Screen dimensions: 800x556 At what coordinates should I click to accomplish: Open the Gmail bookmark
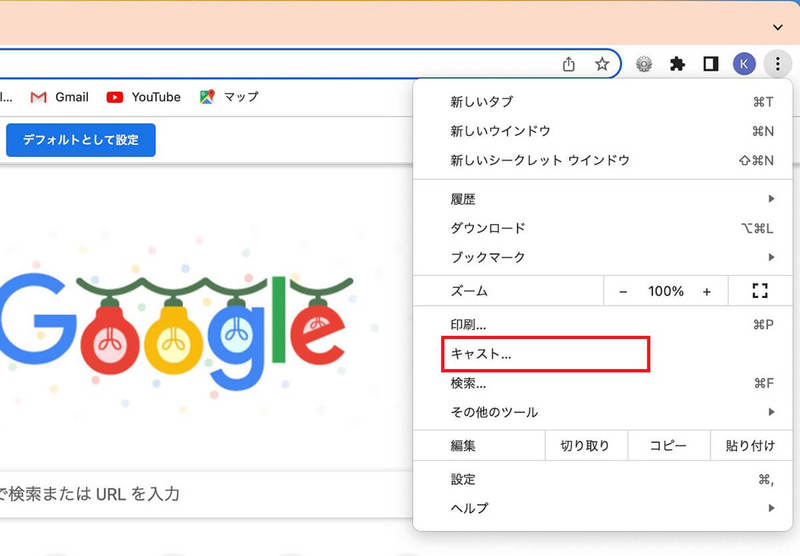pos(60,97)
